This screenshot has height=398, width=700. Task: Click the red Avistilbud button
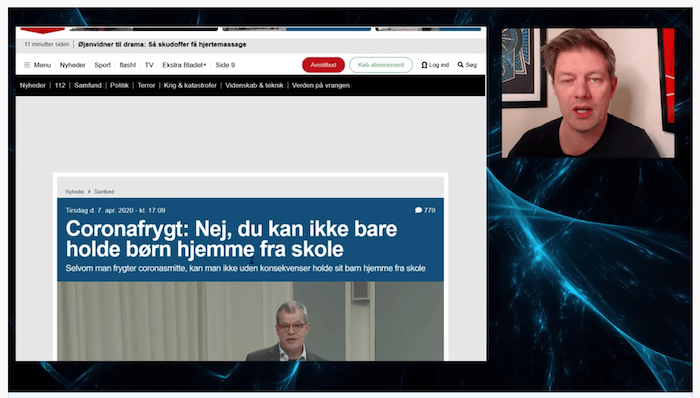pos(323,65)
